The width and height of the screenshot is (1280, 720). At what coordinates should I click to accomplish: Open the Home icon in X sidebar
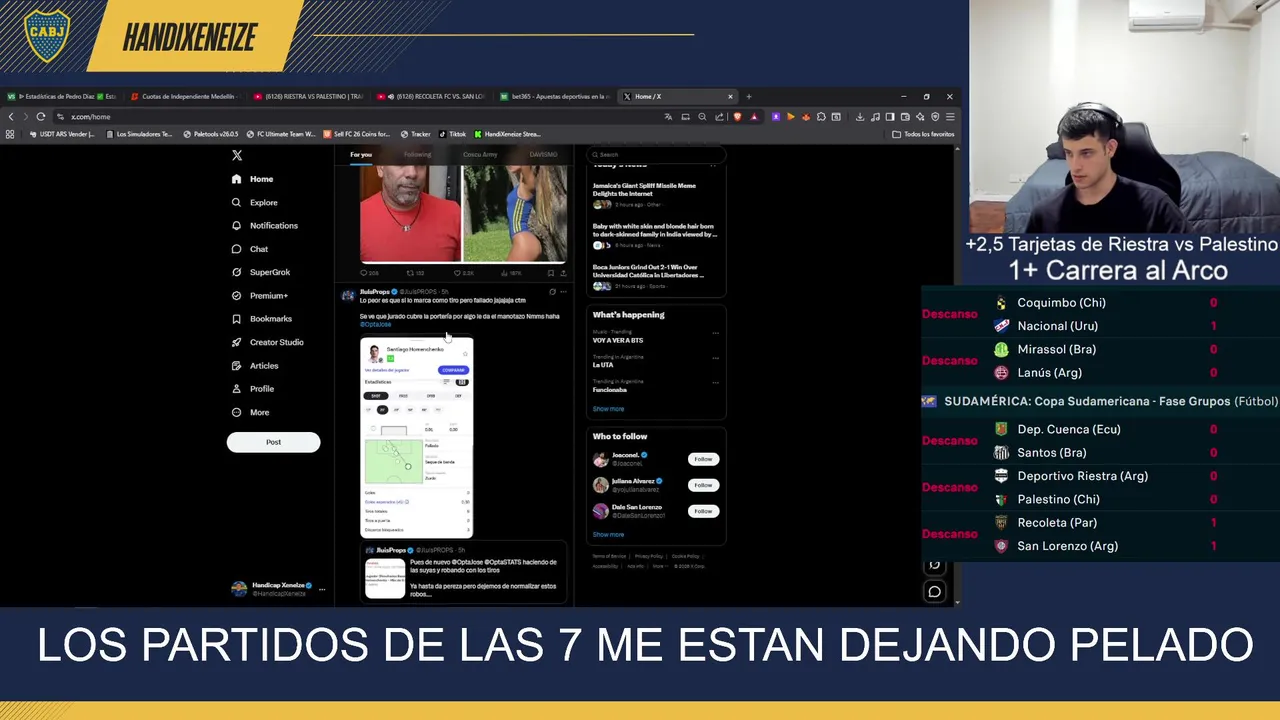[236, 179]
